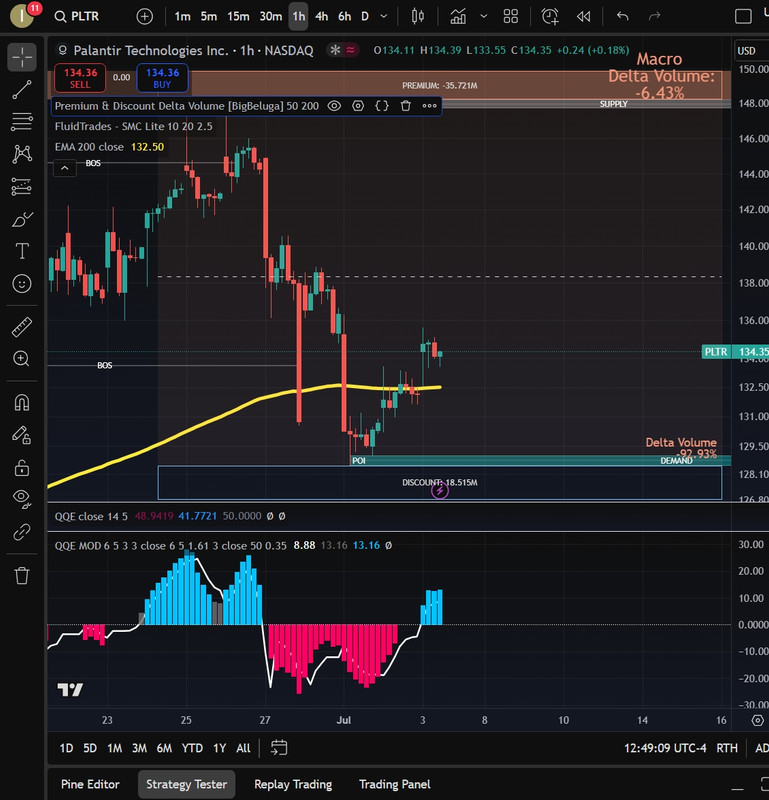This screenshot has height=800, width=769.
Task: Open the Replay Trading tab
Action: pos(293,784)
